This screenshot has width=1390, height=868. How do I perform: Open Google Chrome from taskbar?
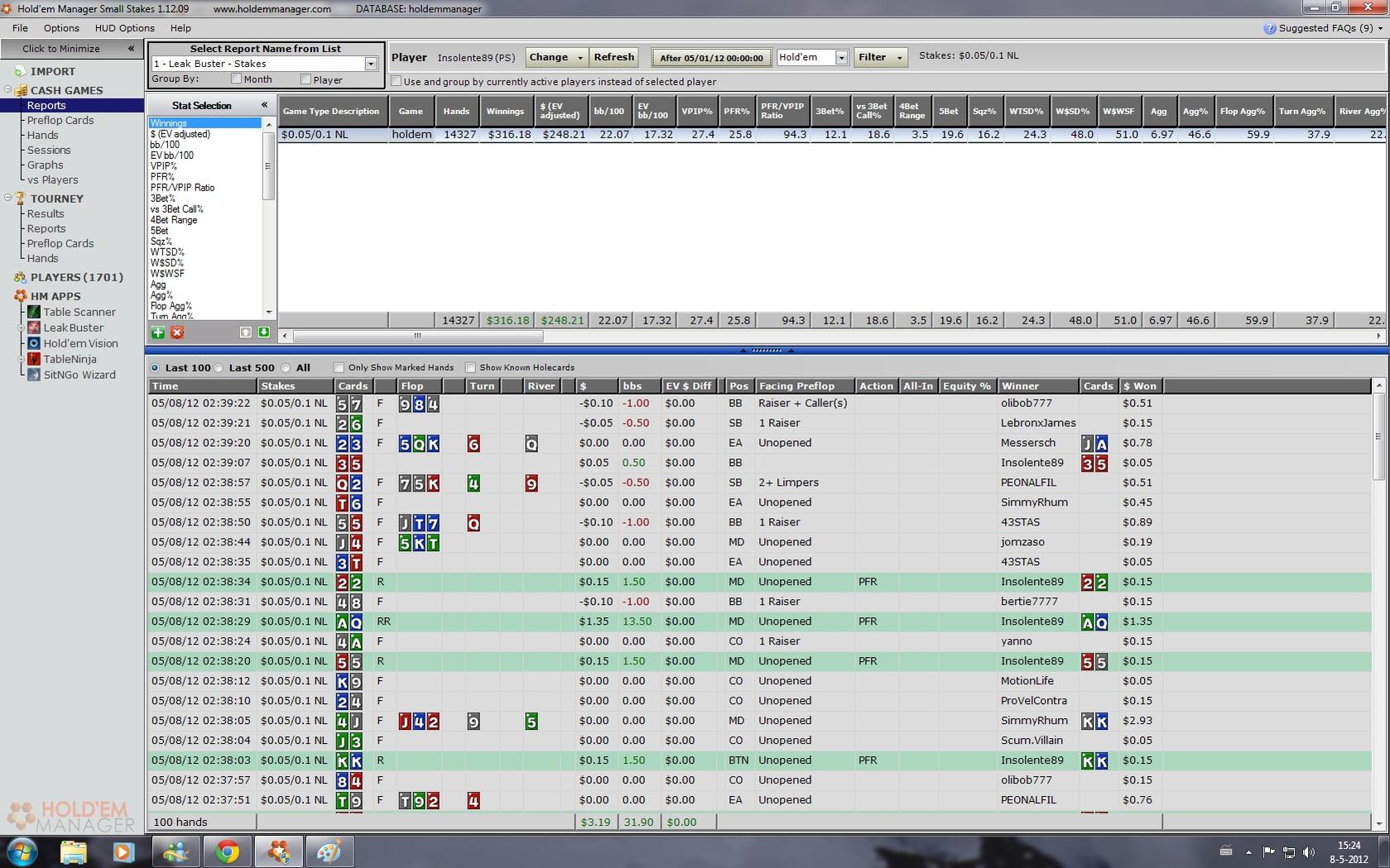pos(227,851)
